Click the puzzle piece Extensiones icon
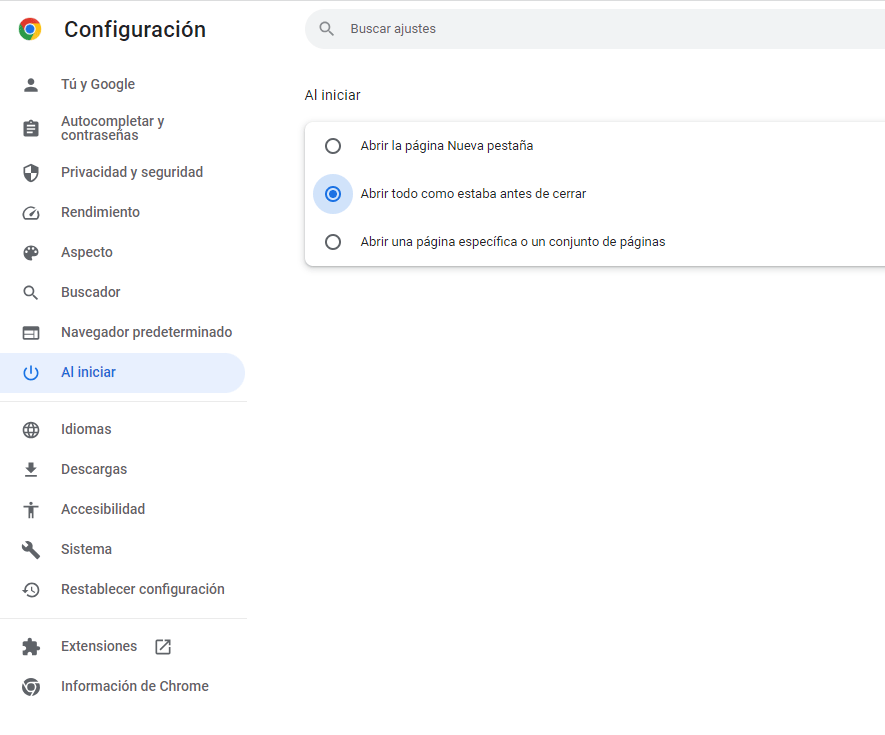Viewport: 885px width, 735px height. coord(31,647)
